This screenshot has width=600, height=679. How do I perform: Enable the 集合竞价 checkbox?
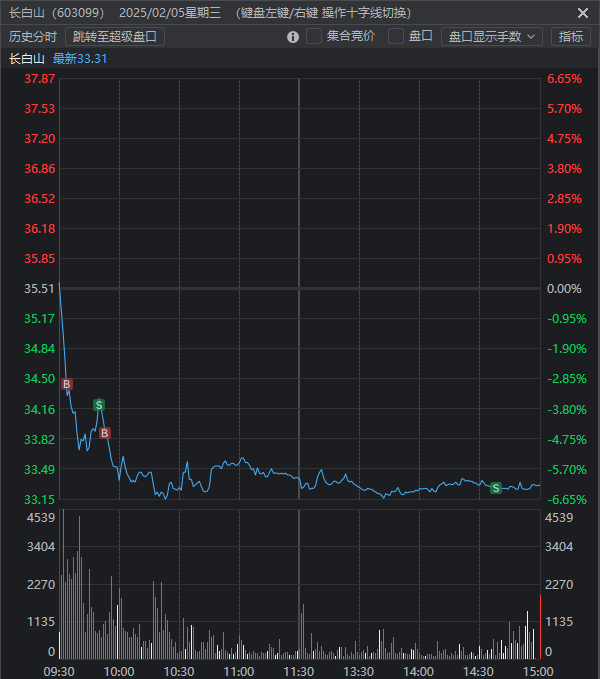(x=314, y=37)
